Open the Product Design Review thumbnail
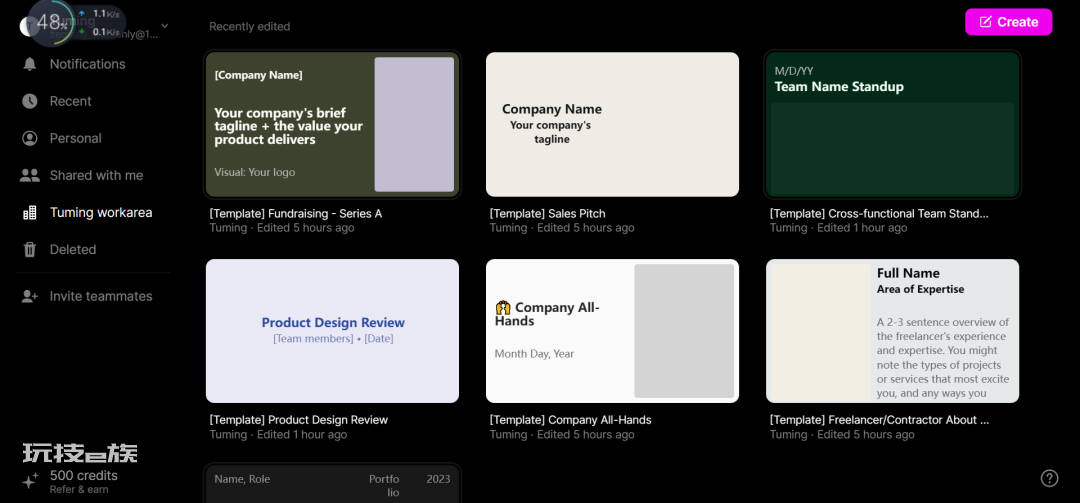The image size is (1080, 503). [x=332, y=331]
